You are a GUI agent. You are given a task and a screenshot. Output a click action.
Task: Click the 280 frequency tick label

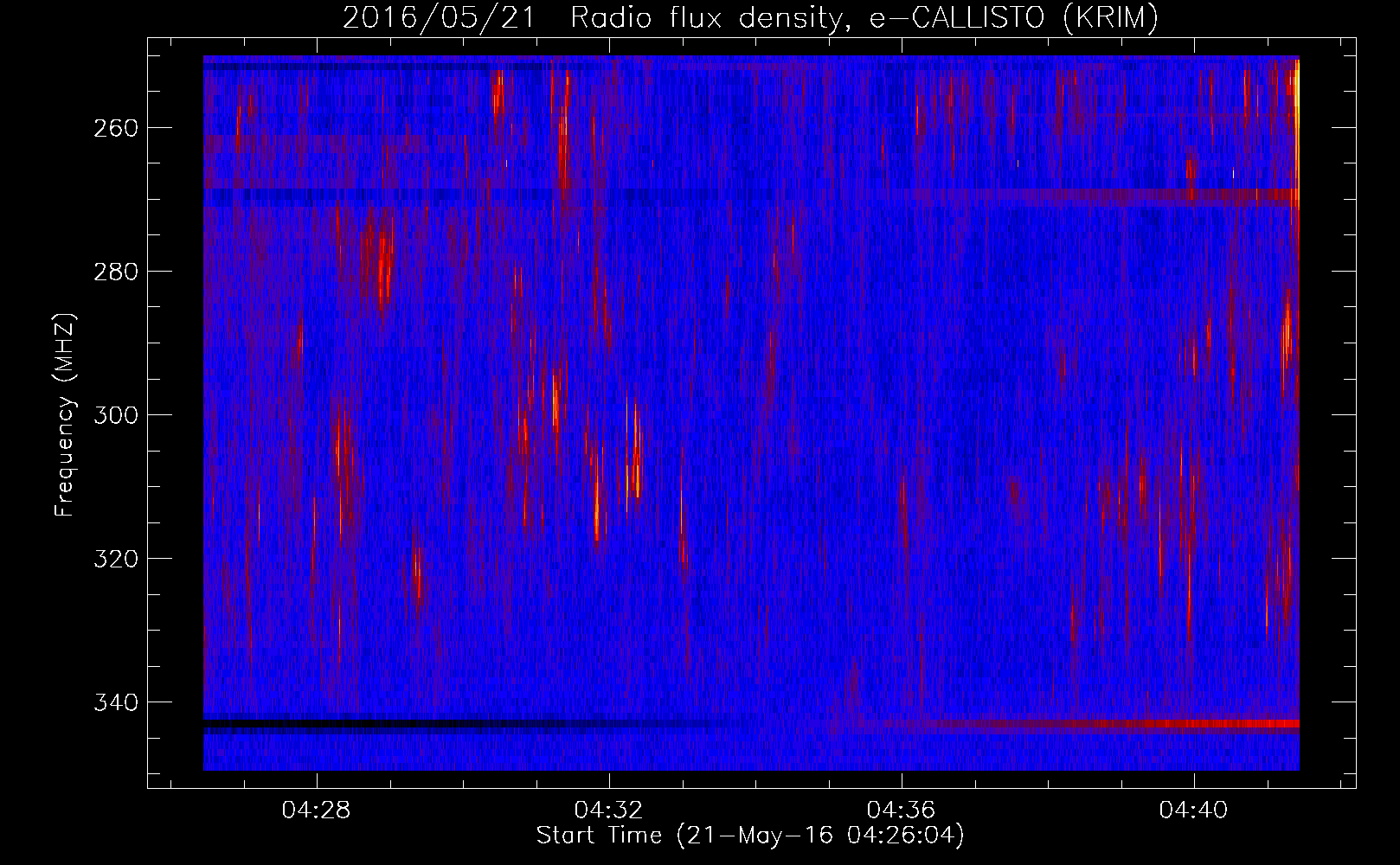[115, 272]
